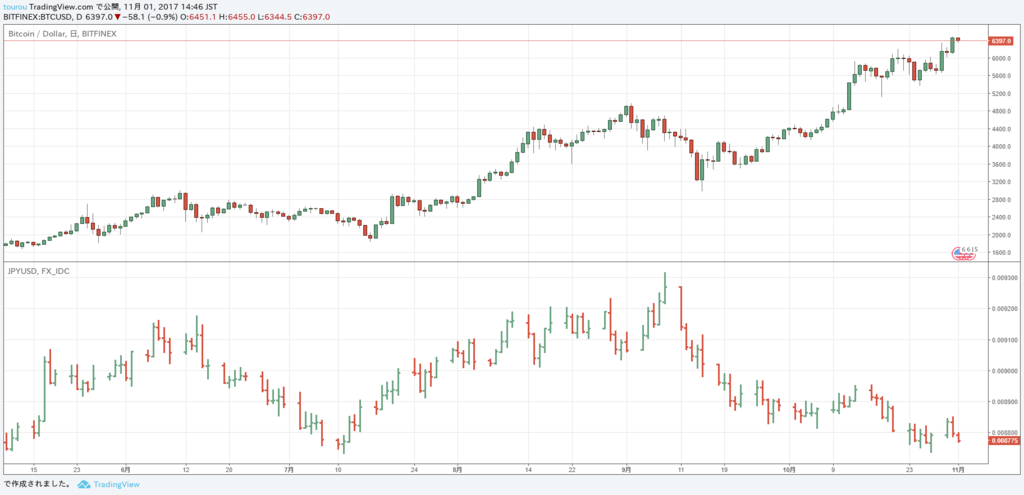Click the '6月' date label on time axis
This screenshot has height=495, width=1024.
coord(125,469)
